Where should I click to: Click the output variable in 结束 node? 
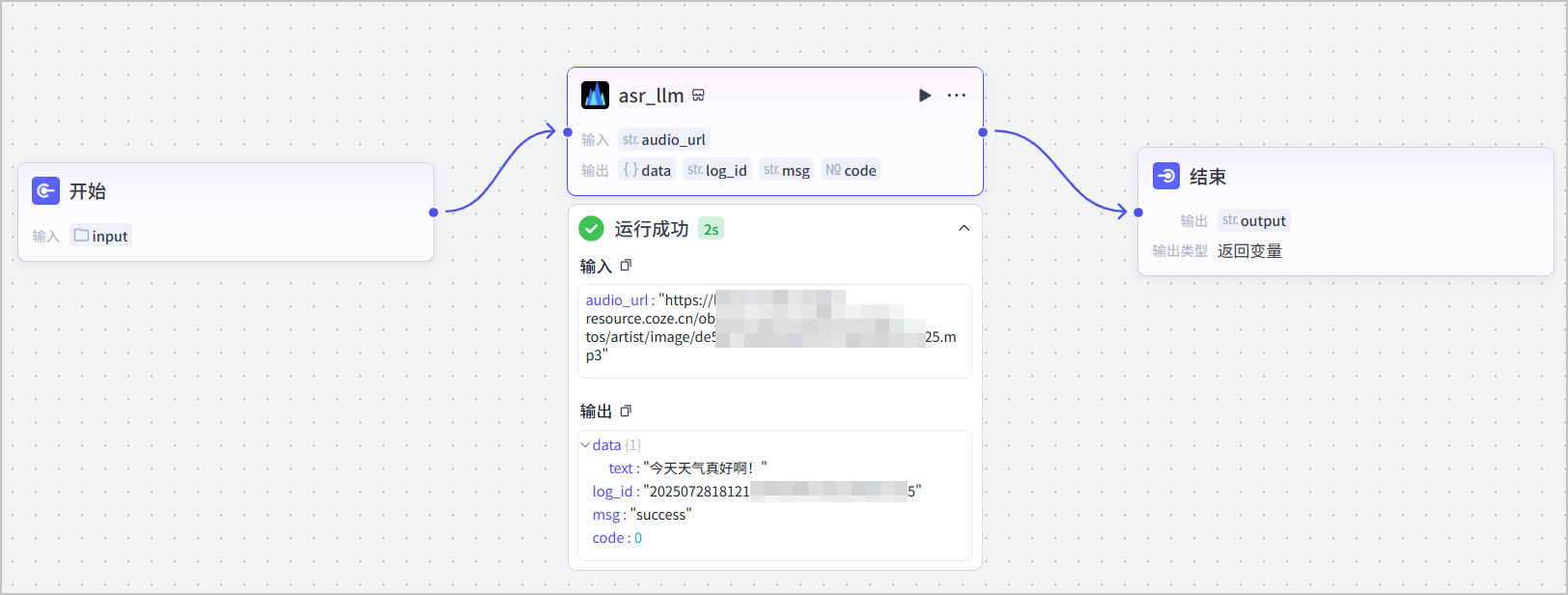point(1253,220)
